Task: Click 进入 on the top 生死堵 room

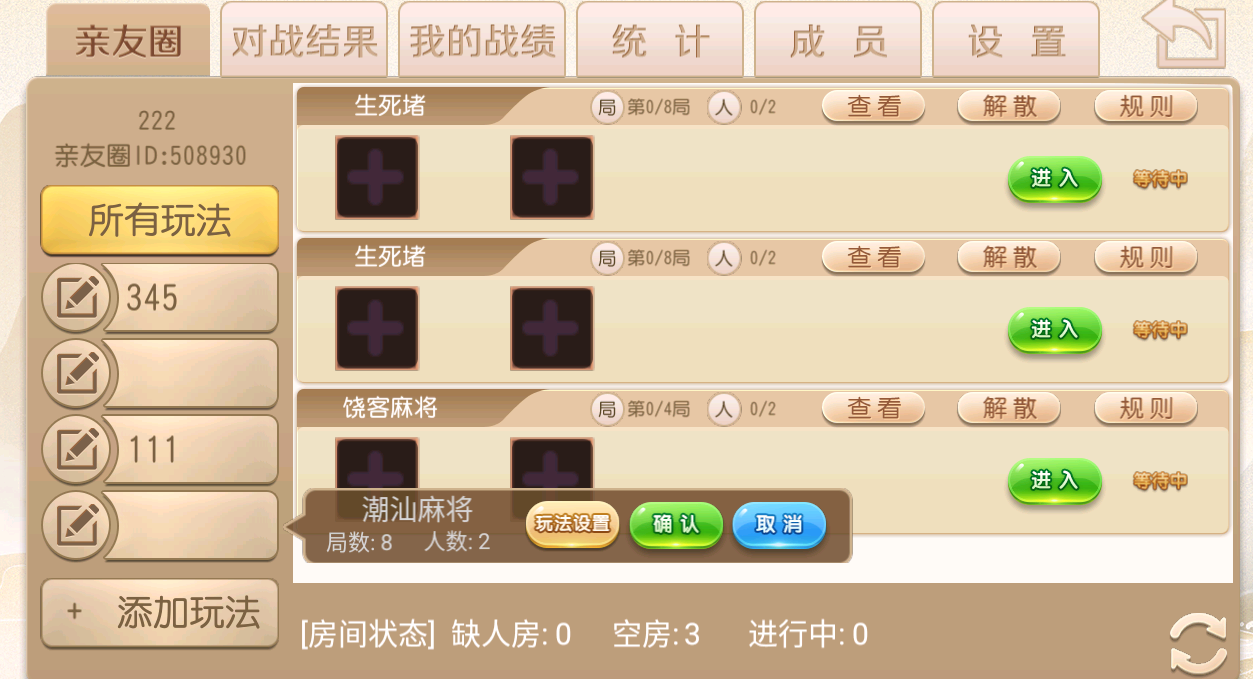Action: [1055, 179]
